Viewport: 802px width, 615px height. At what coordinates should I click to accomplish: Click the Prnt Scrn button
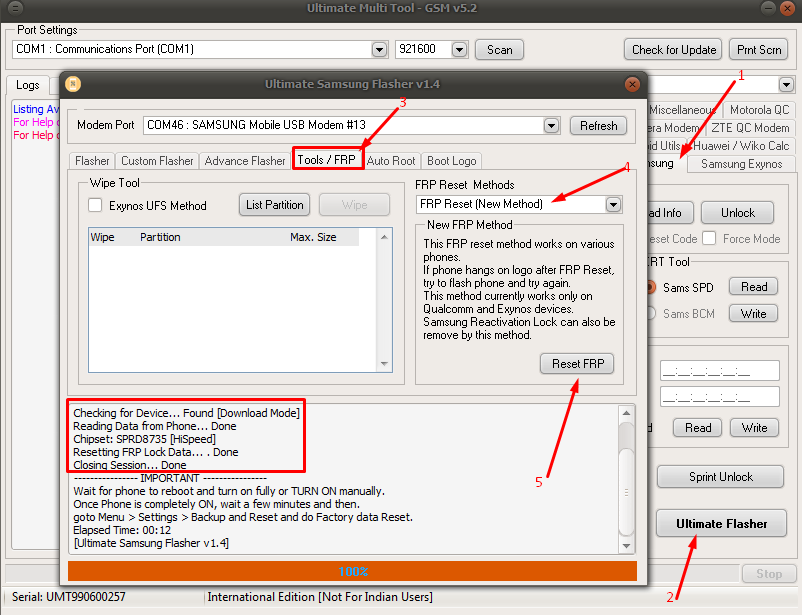click(x=759, y=50)
